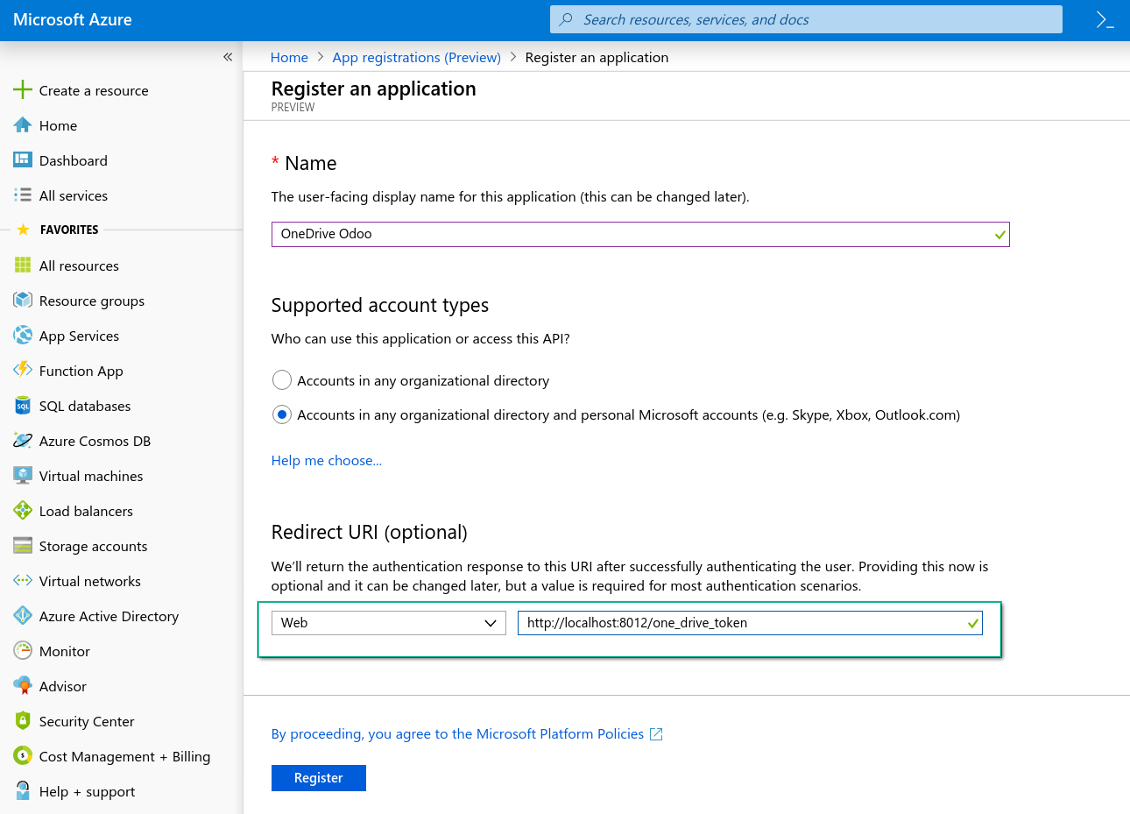Viewport: 1130px width, 814px height.
Task: Open the Microsoft Platform Policies link
Action: (466, 734)
